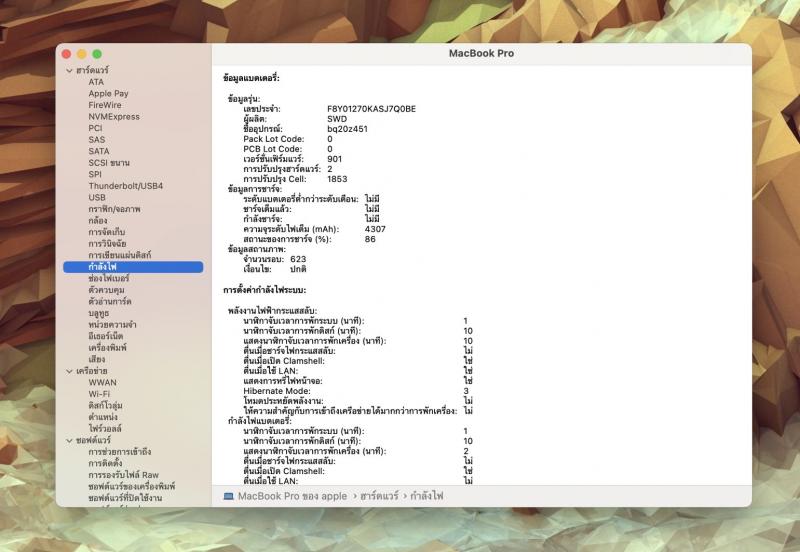Viewport: 800px width, 552px height.
Task: Click กำลังไฟ in the bottom path bar
Action: coord(427,496)
